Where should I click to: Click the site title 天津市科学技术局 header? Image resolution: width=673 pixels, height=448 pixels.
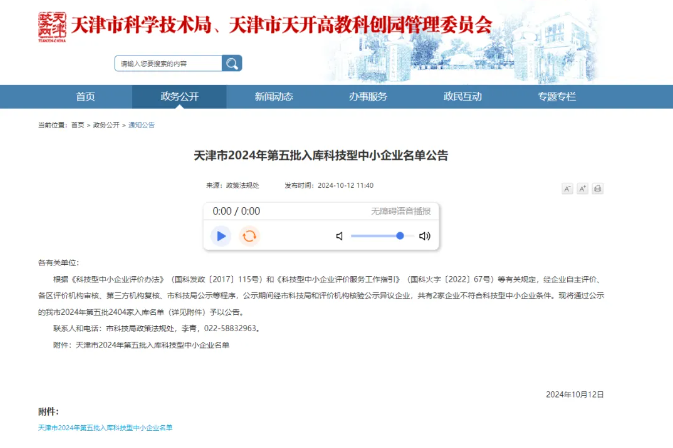(x=281, y=25)
